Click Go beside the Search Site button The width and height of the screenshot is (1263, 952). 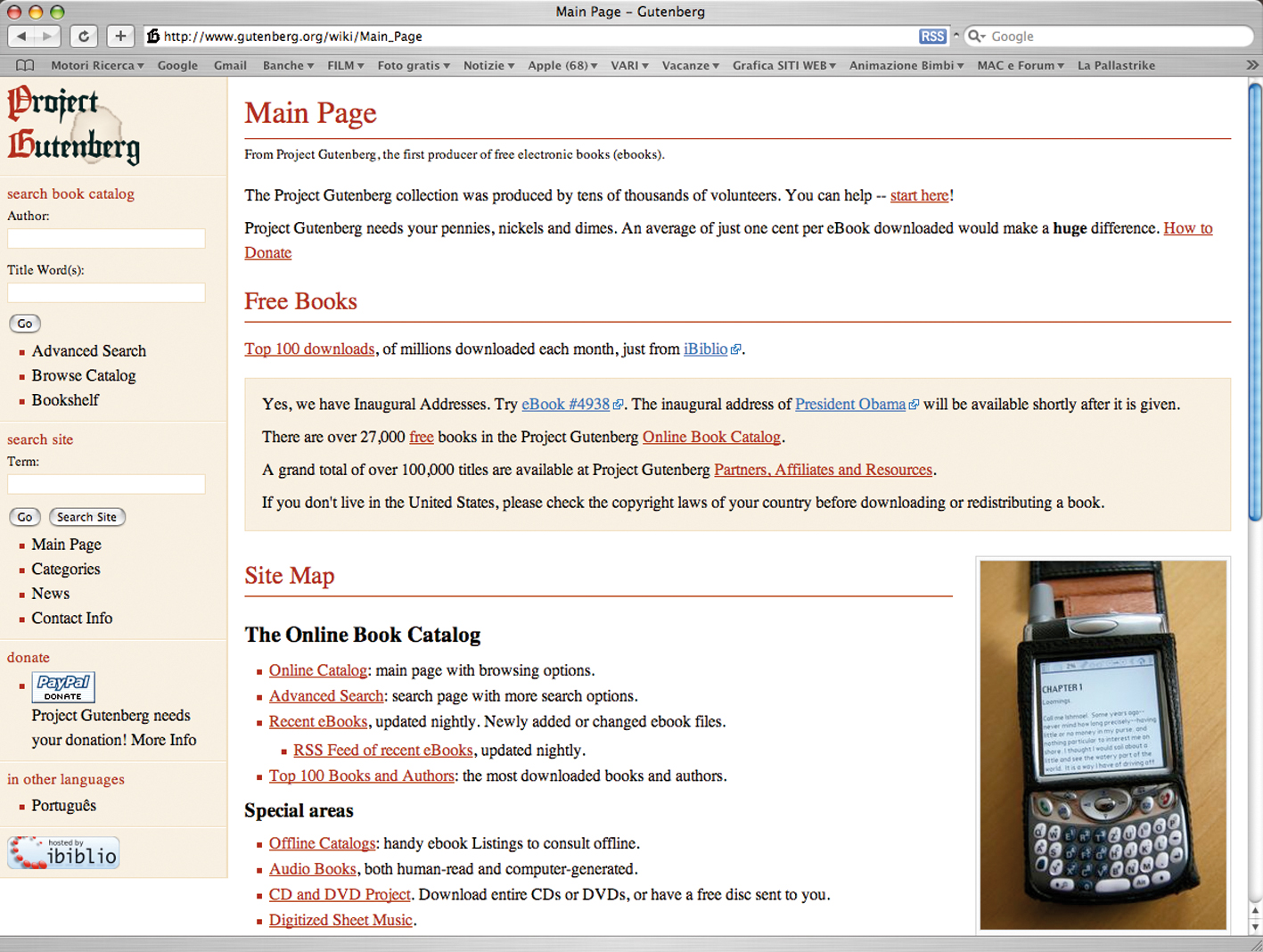[x=25, y=517]
